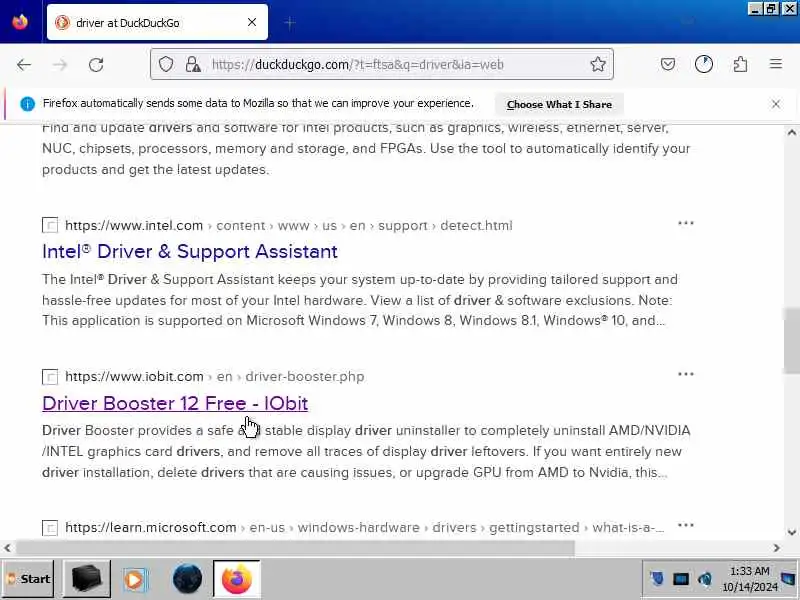Click the iobit.com result URL breadcrumb
800x600 pixels.
215,377
